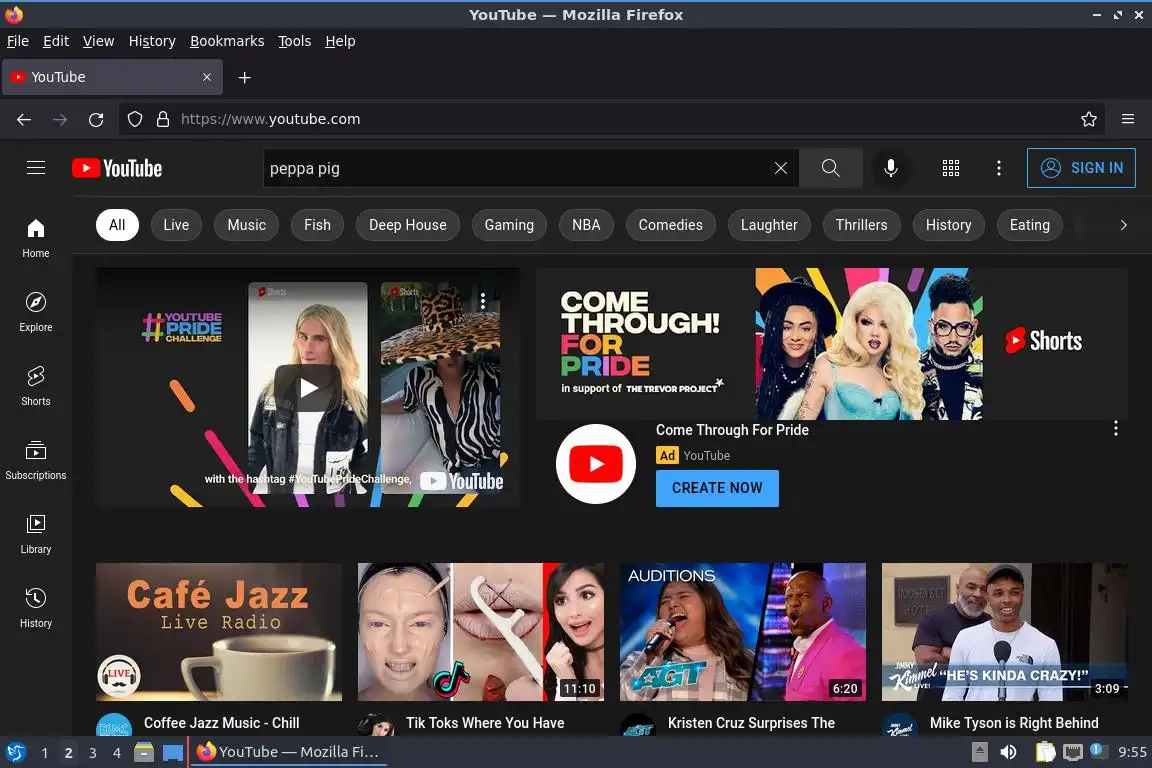Screen dimensions: 1152x768
Task: Click the volume speaker tray icon
Action: point(1008,752)
